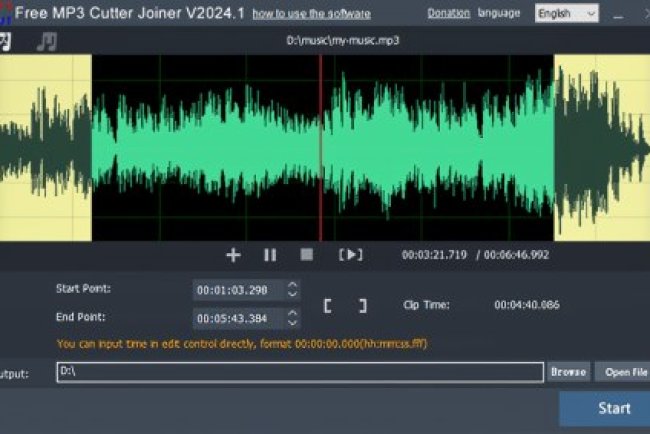
Task: Click the plus icon to add a file
Action: tap(233, 255)
